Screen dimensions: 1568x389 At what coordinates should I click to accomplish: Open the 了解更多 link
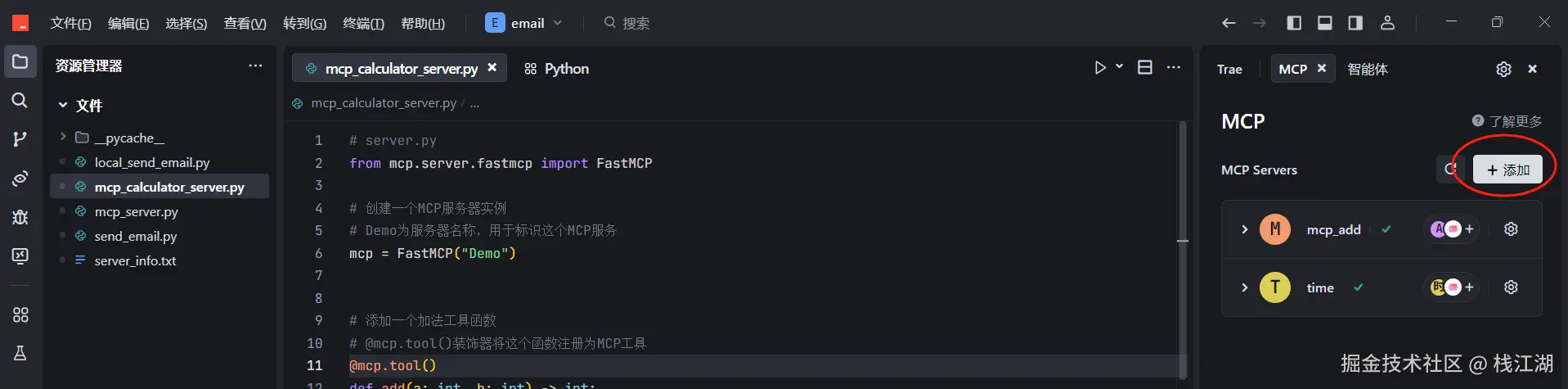point(1507,121)
